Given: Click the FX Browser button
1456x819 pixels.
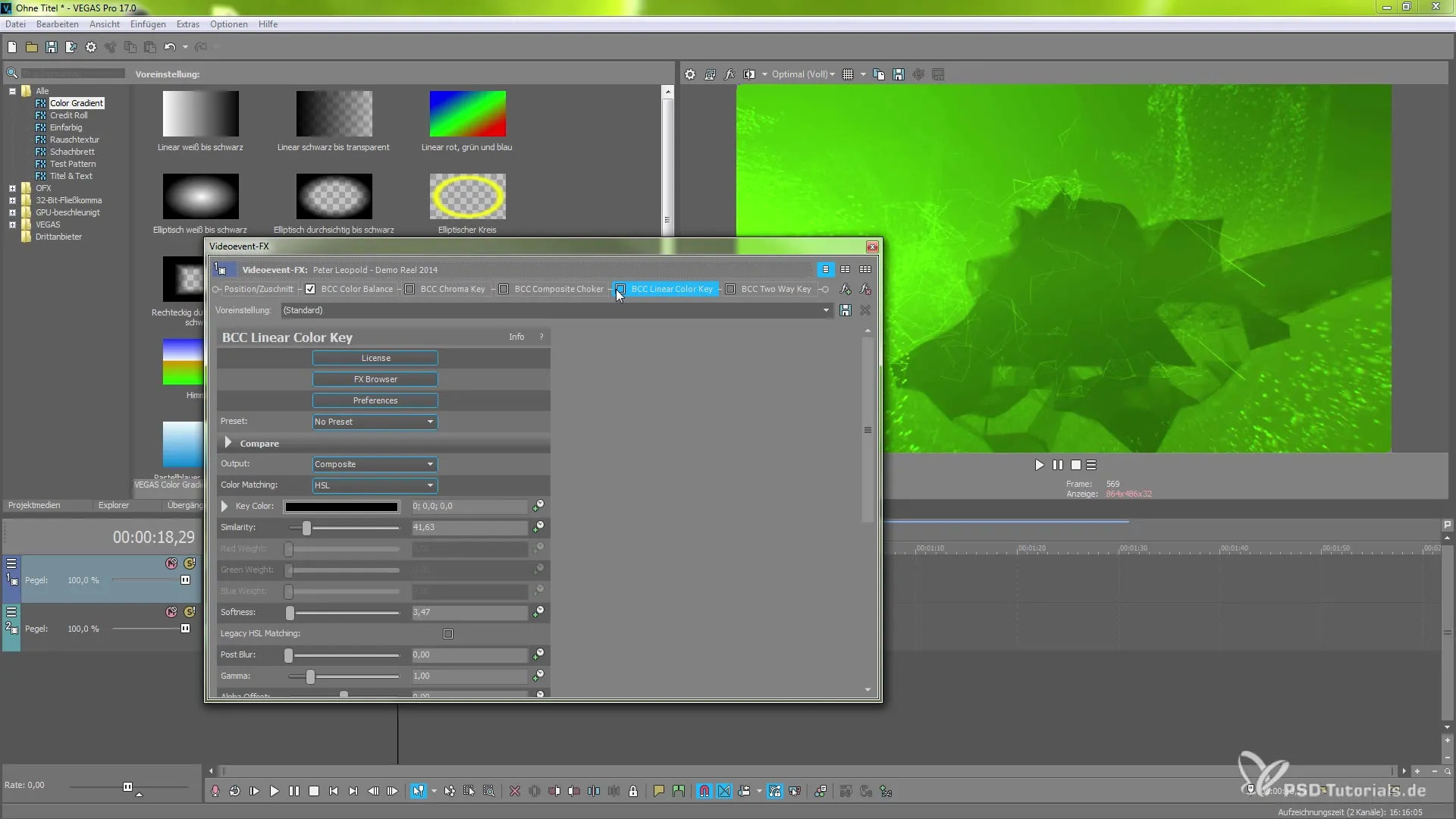Looking at the screenshot, I should [375, 379].
